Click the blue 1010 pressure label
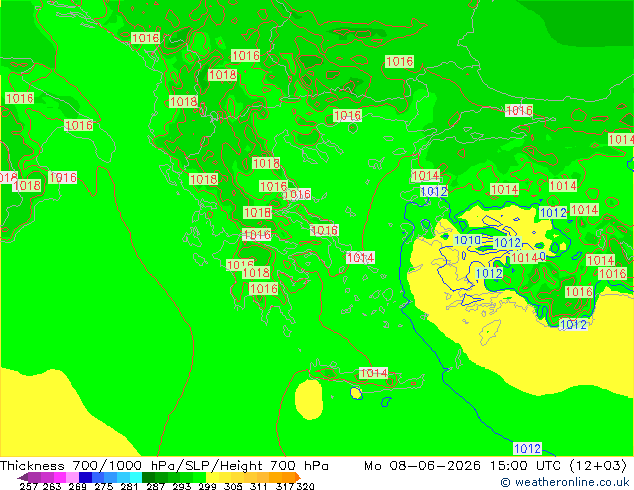634x490 pixels. [467, 240]
